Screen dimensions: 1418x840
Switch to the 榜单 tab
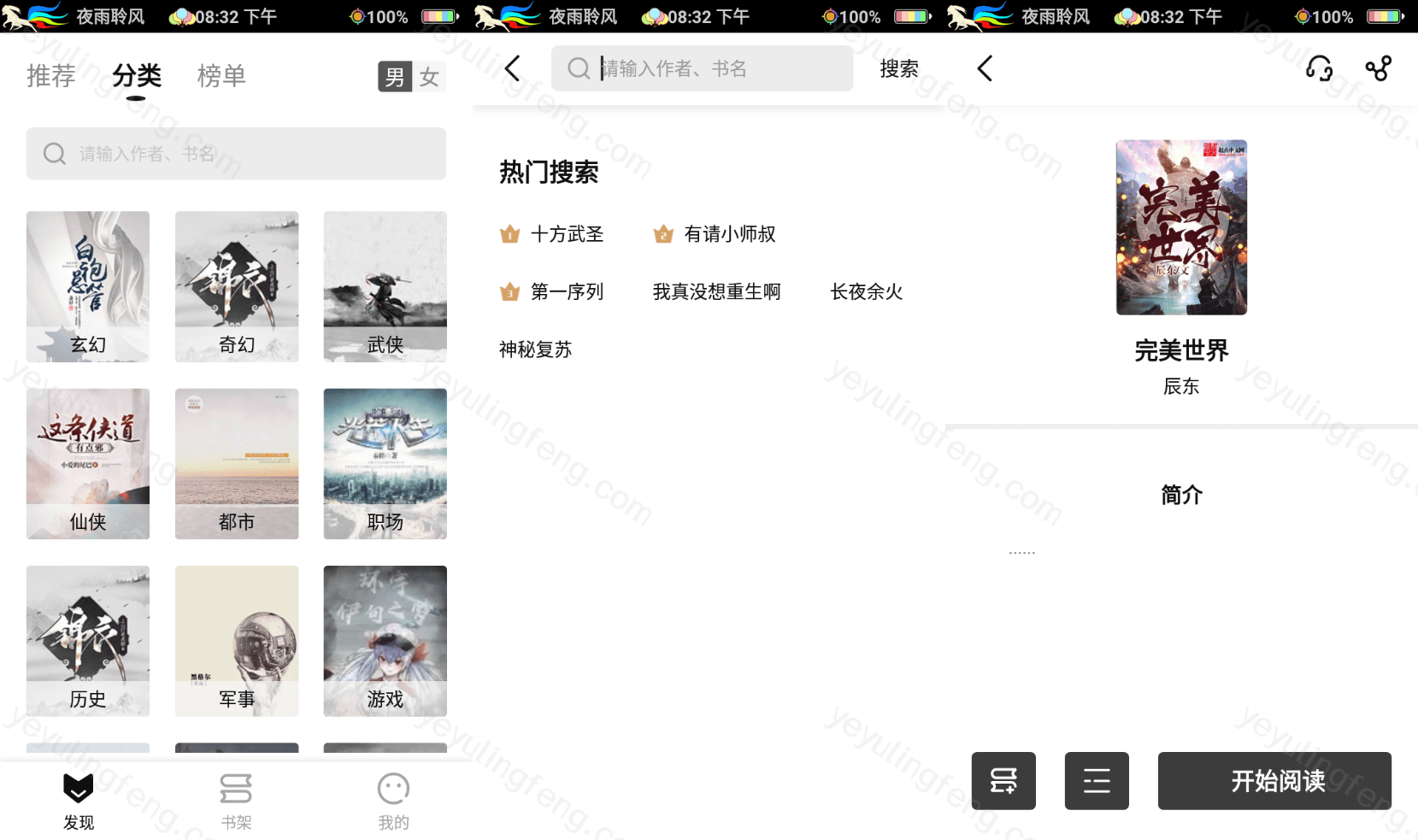[x=221, y=76]
